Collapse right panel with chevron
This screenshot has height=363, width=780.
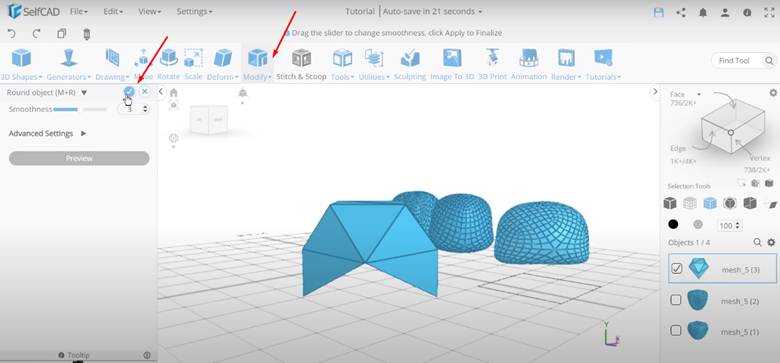click(x=655, y=91)
